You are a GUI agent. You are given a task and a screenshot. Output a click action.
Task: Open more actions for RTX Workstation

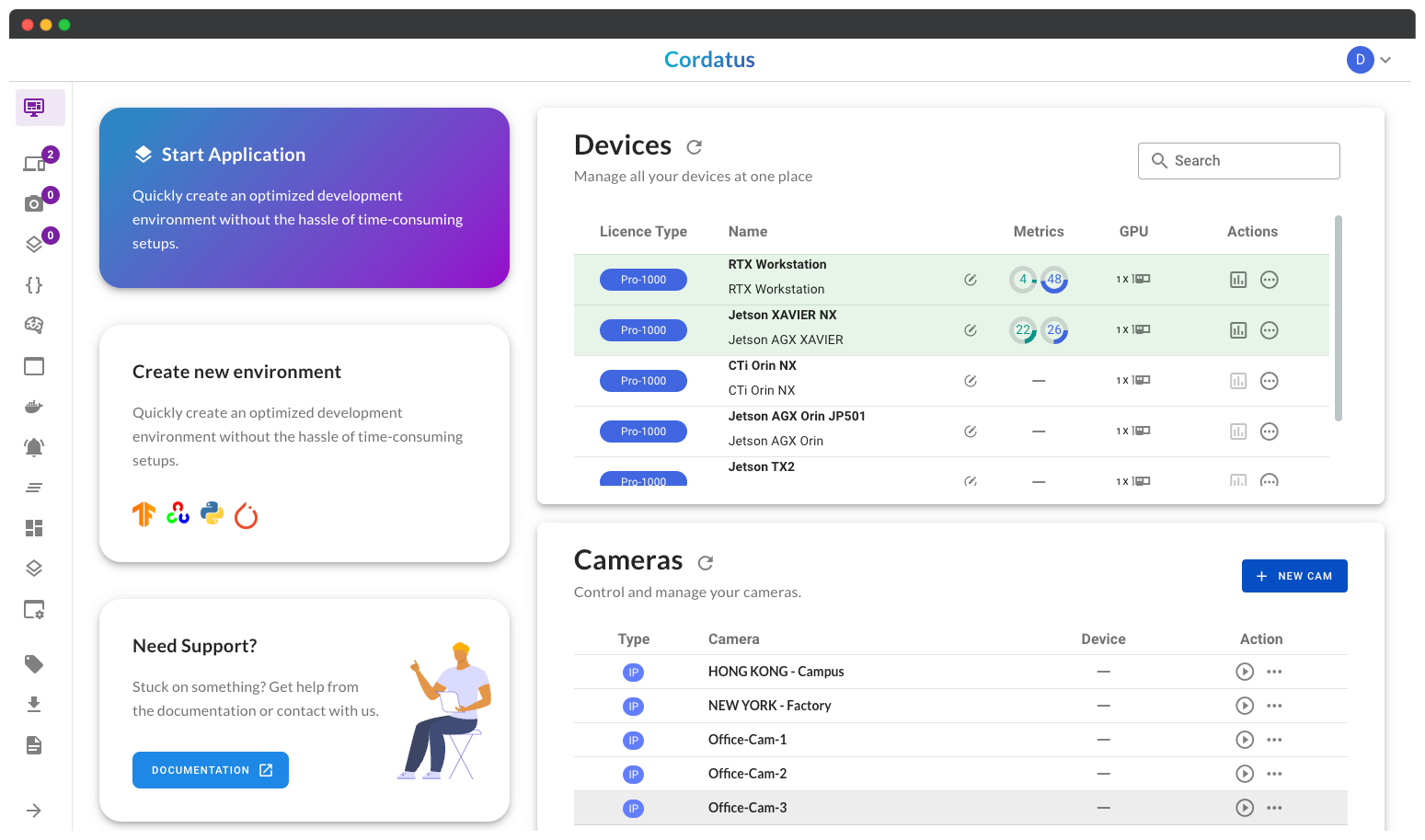(1270, 280)
